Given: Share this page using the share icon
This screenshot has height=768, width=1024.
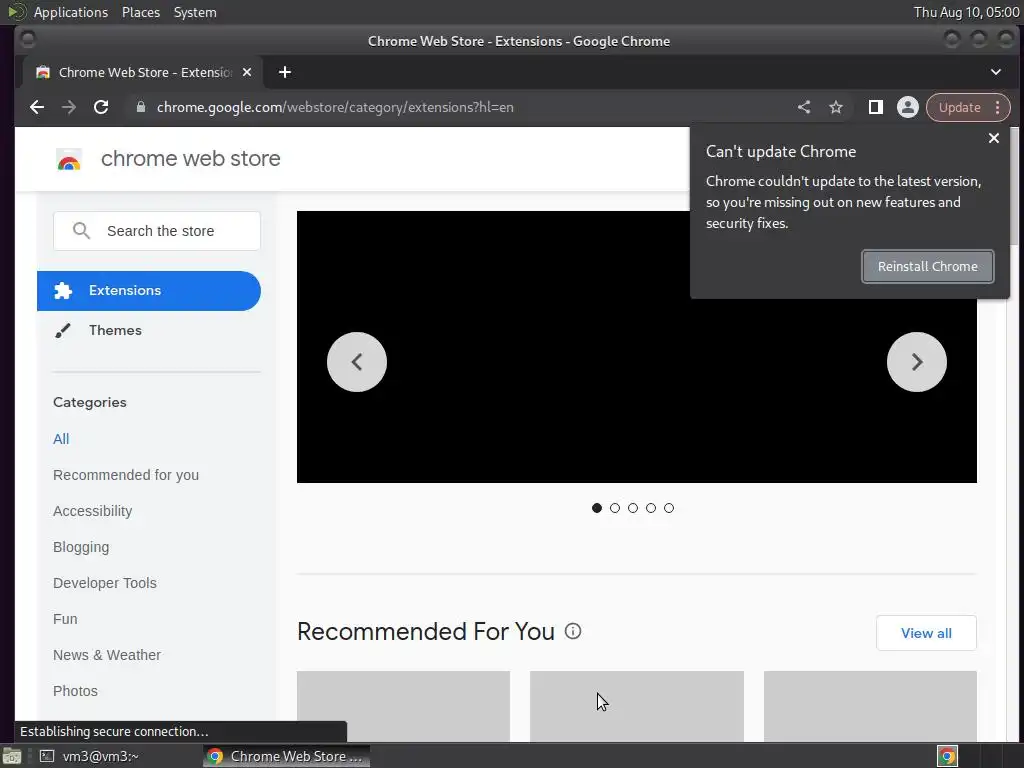Looking at the screenshot, I should pyautogui.click(x=804, y=107).
